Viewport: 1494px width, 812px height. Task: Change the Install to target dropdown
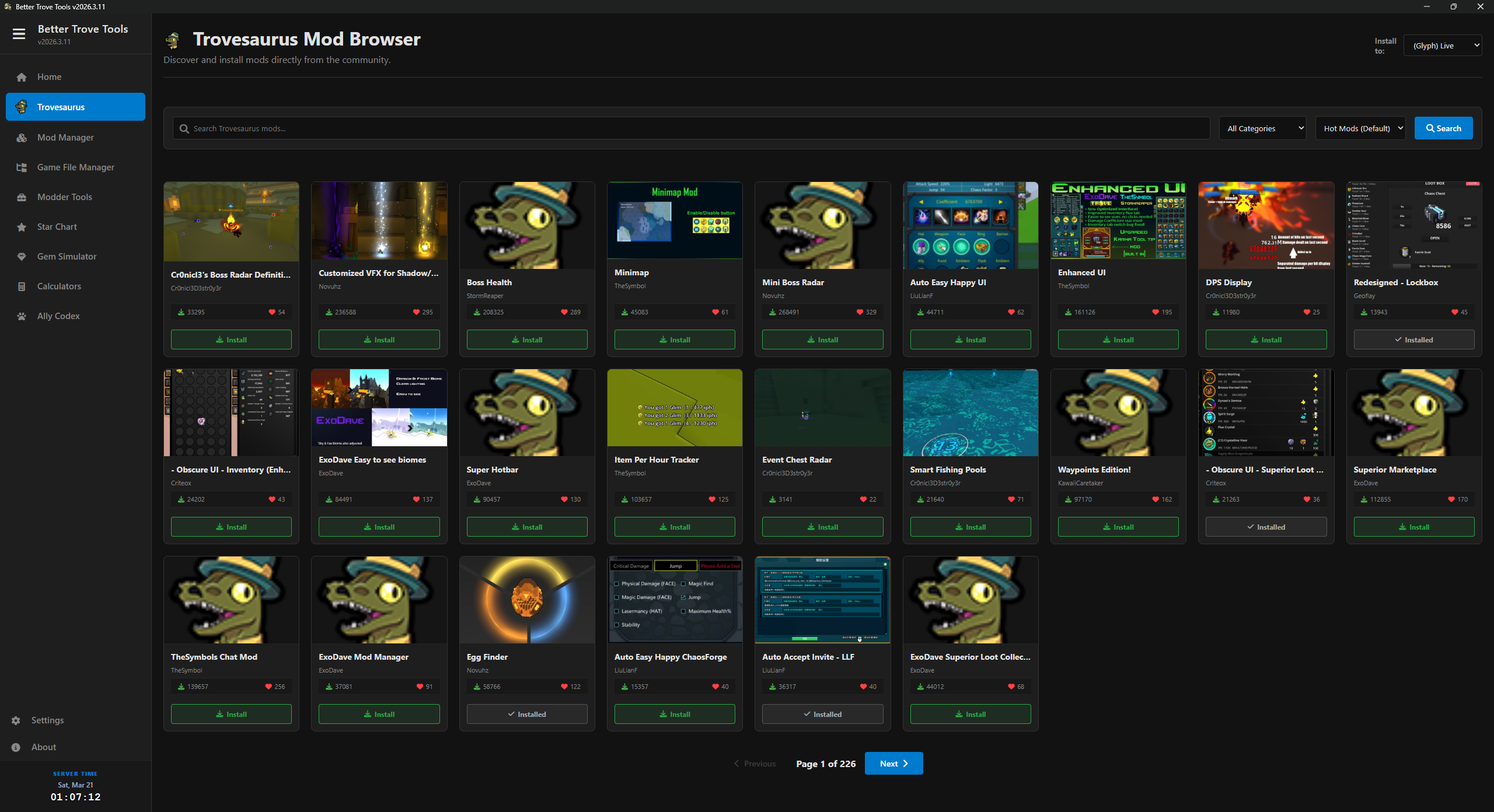coord(1443,45)
